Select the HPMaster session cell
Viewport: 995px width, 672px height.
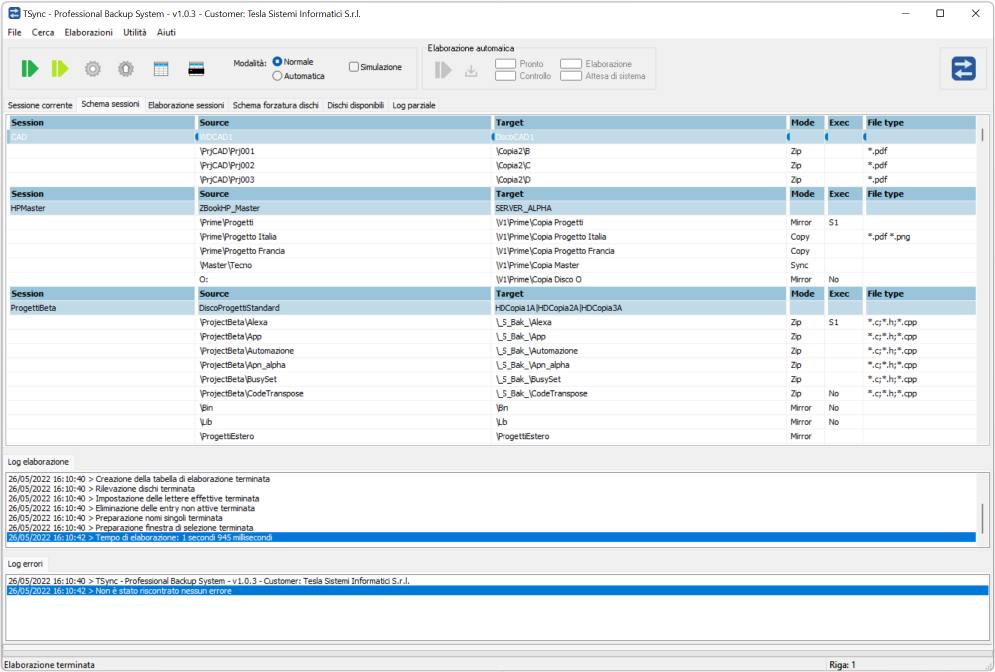102,208
